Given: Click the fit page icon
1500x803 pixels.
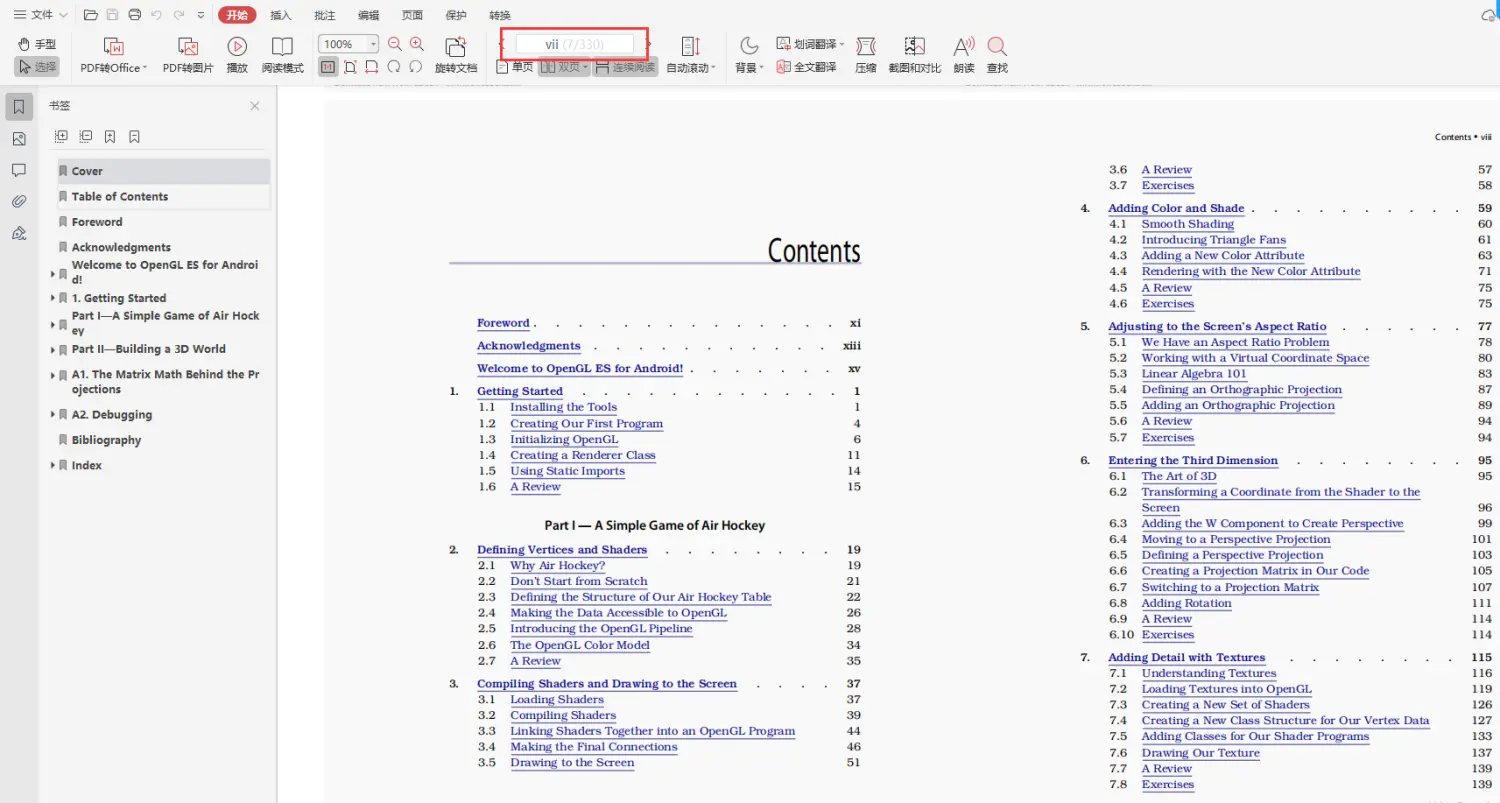Looking at the screenshot, I should pos(350,67).
